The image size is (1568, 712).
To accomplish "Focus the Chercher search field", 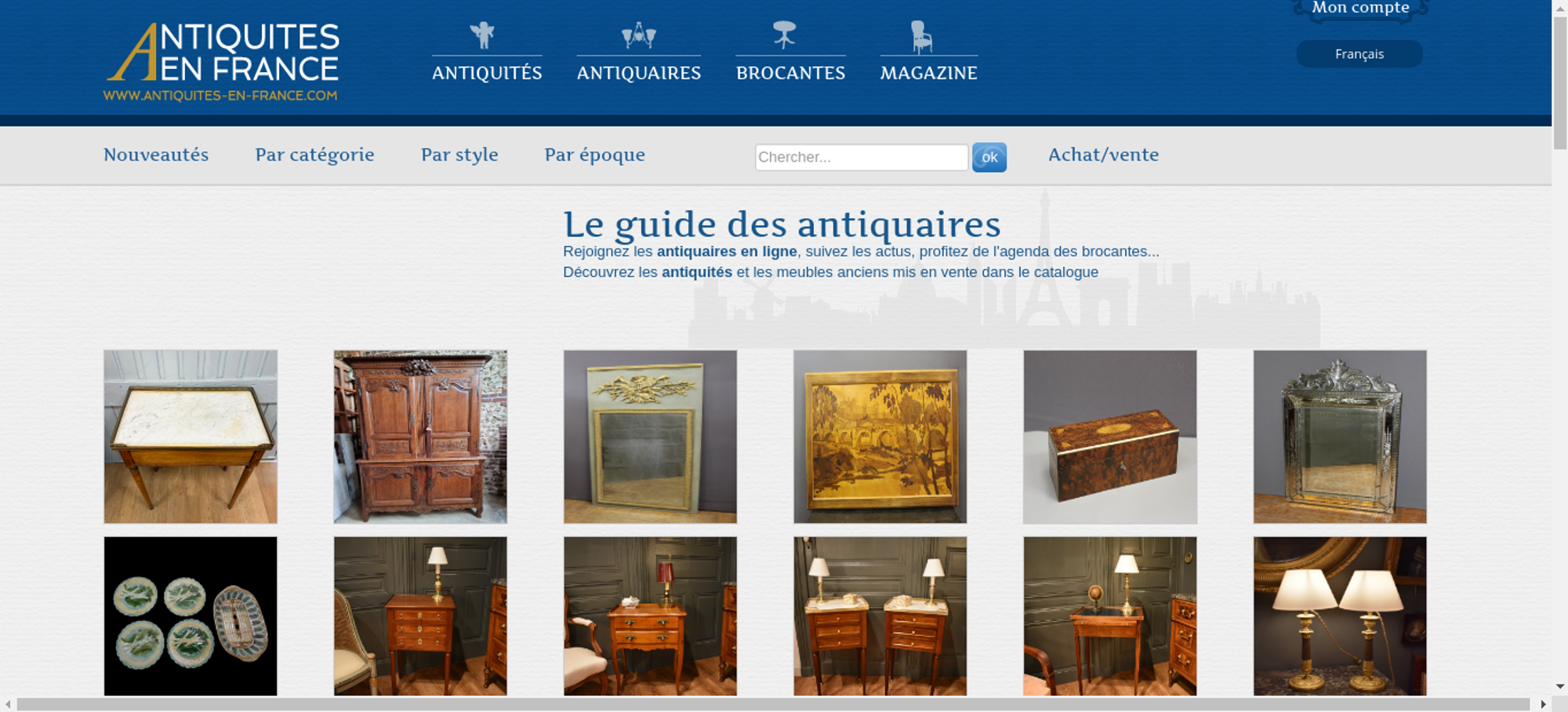I will (862, 157).
